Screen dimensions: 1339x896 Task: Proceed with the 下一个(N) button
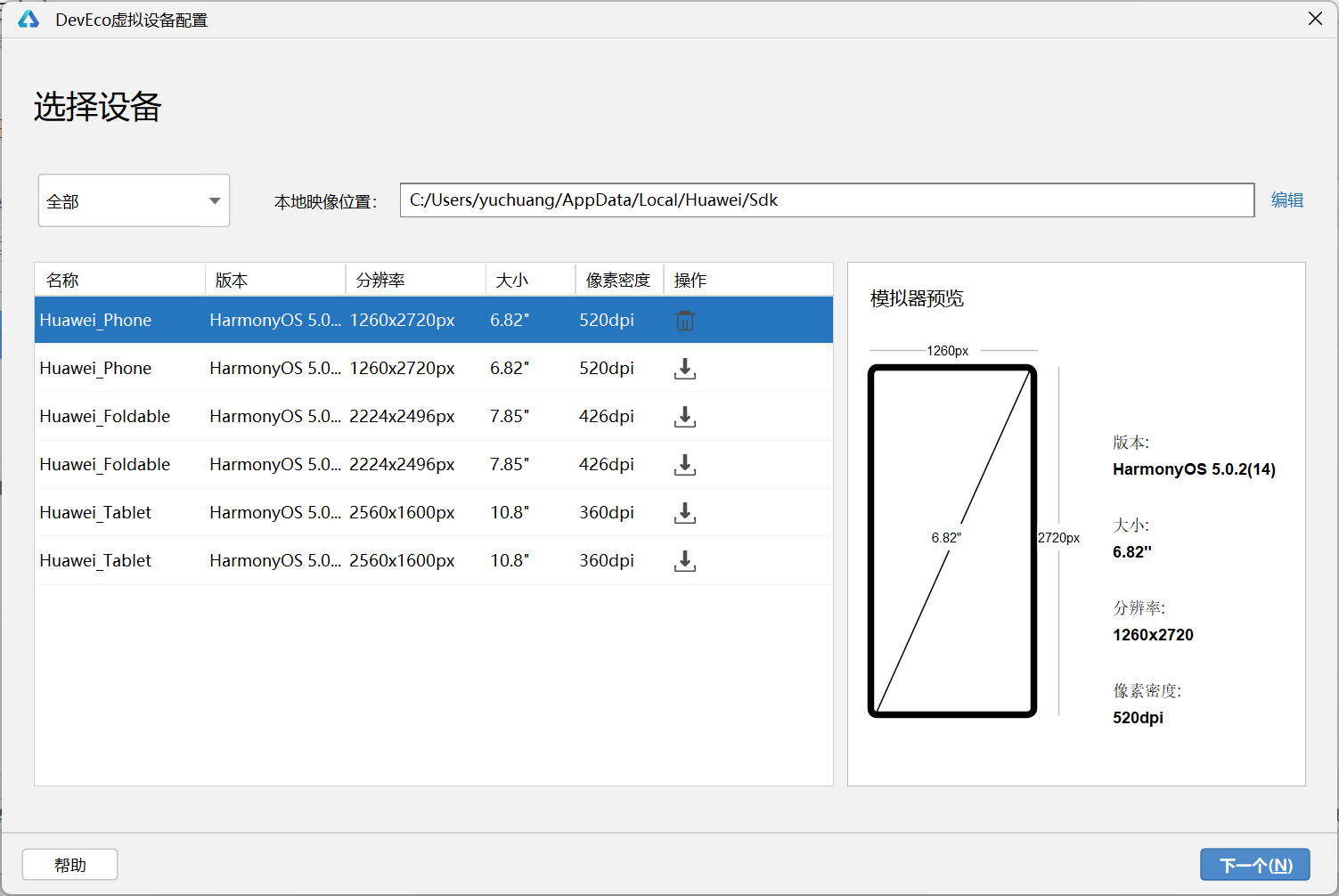coord(1254,865)
